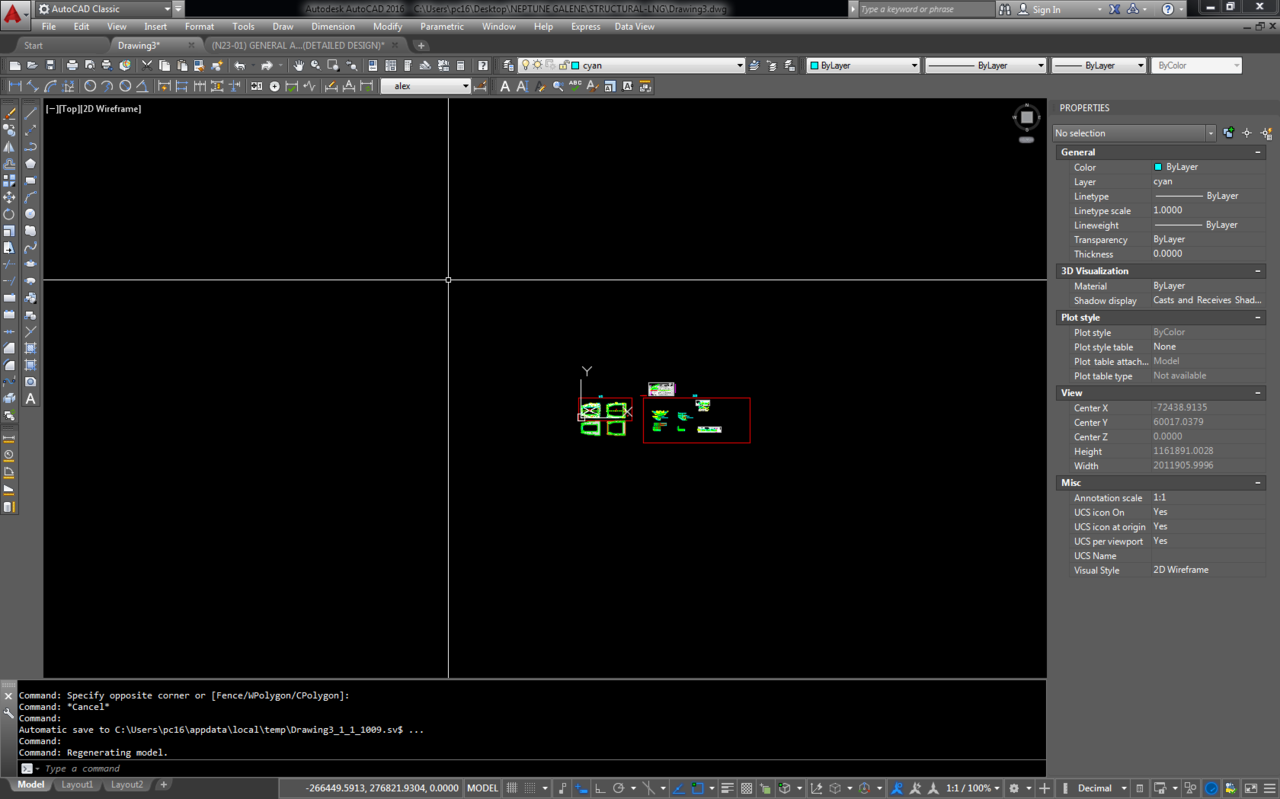This screenshot has height=799, width=1280.
Task: Click the Undo arrow icon
Action: 239,65
